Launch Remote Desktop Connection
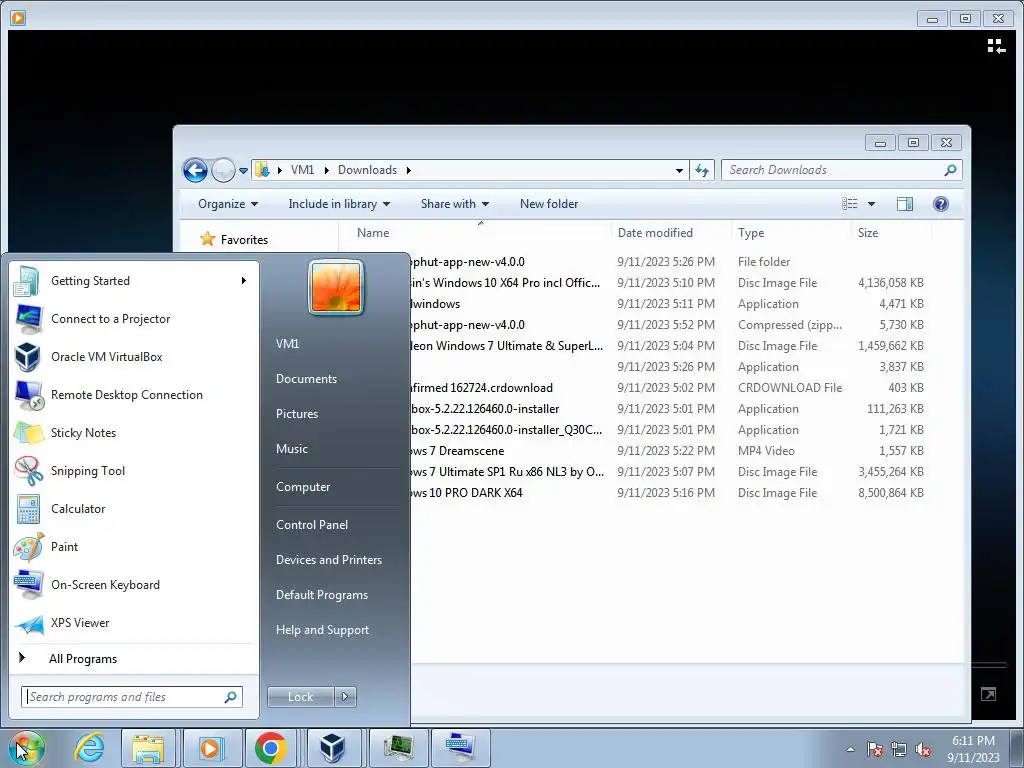The height and width of the screenshot is (768, 1024). click(134, 394)
